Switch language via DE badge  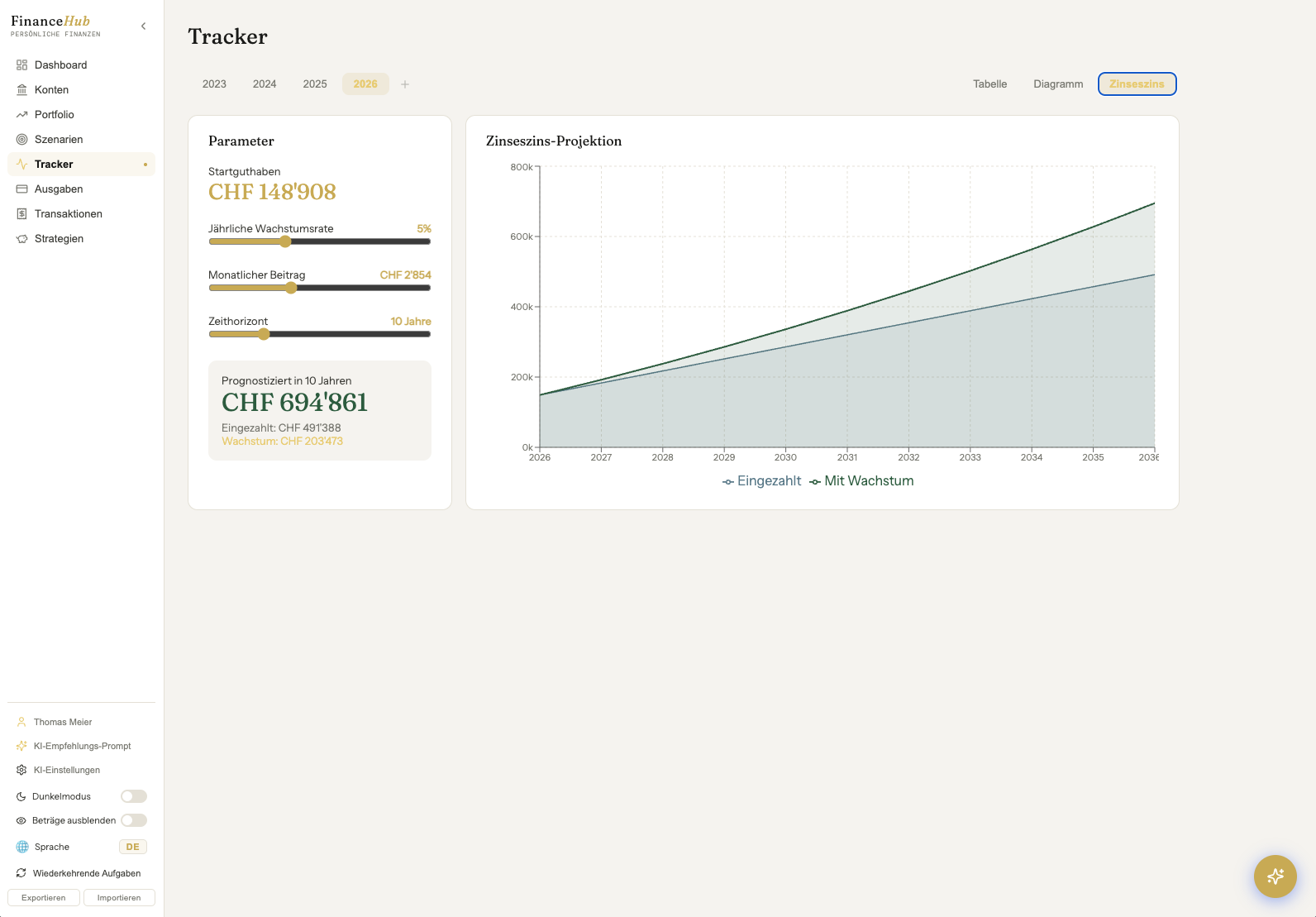pos(133,847)
